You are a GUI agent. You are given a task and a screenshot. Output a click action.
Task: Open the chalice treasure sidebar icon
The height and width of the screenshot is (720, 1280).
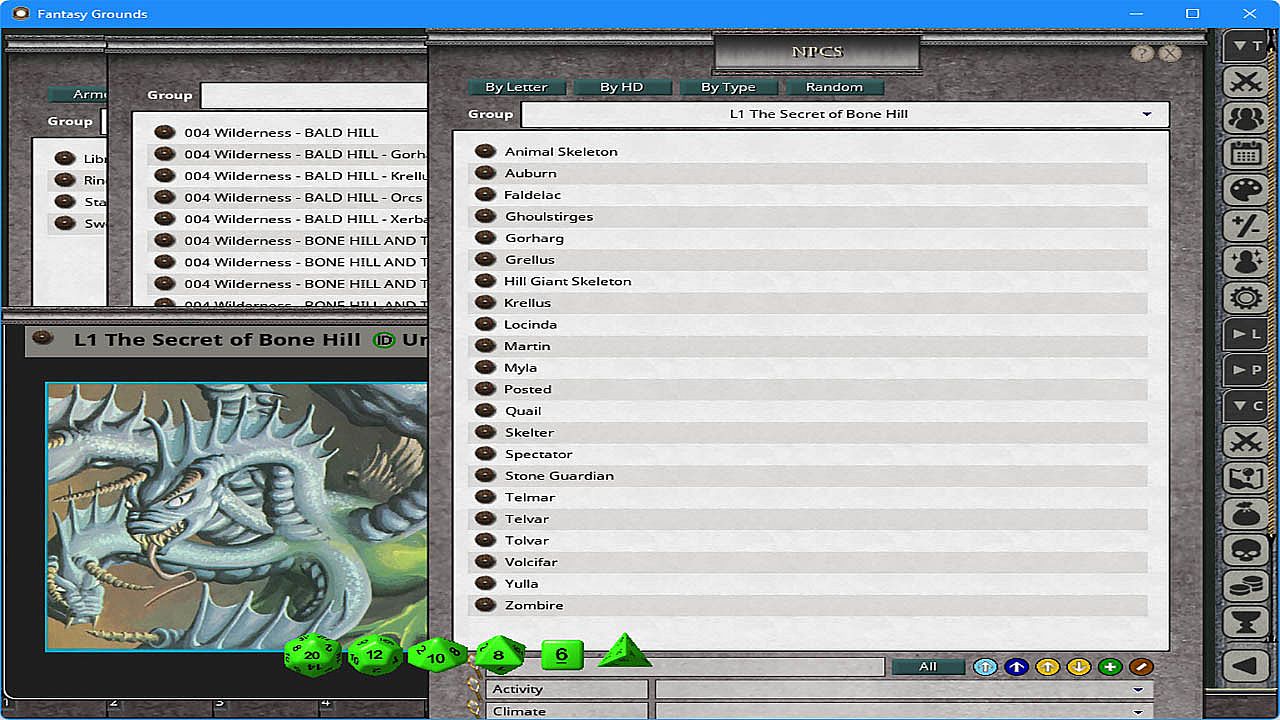click(1246, 622)
